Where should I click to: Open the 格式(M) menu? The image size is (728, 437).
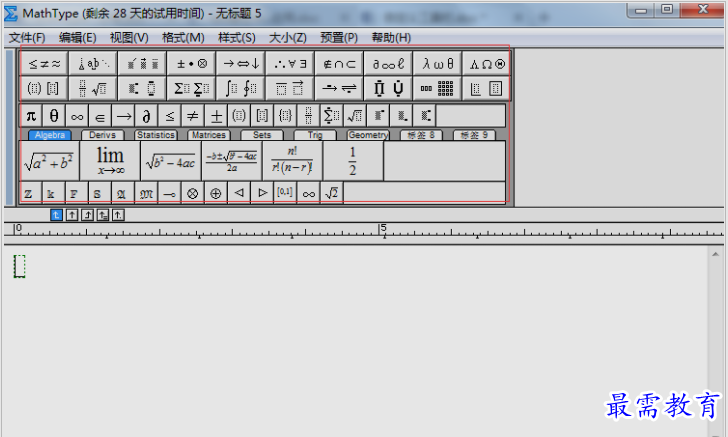tap(182, 37)
